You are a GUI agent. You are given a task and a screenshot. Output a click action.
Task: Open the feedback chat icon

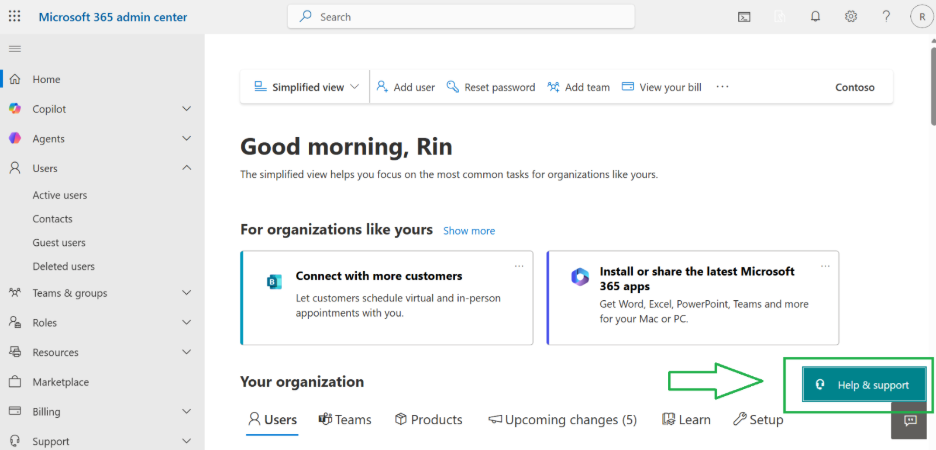pos(910,421)
